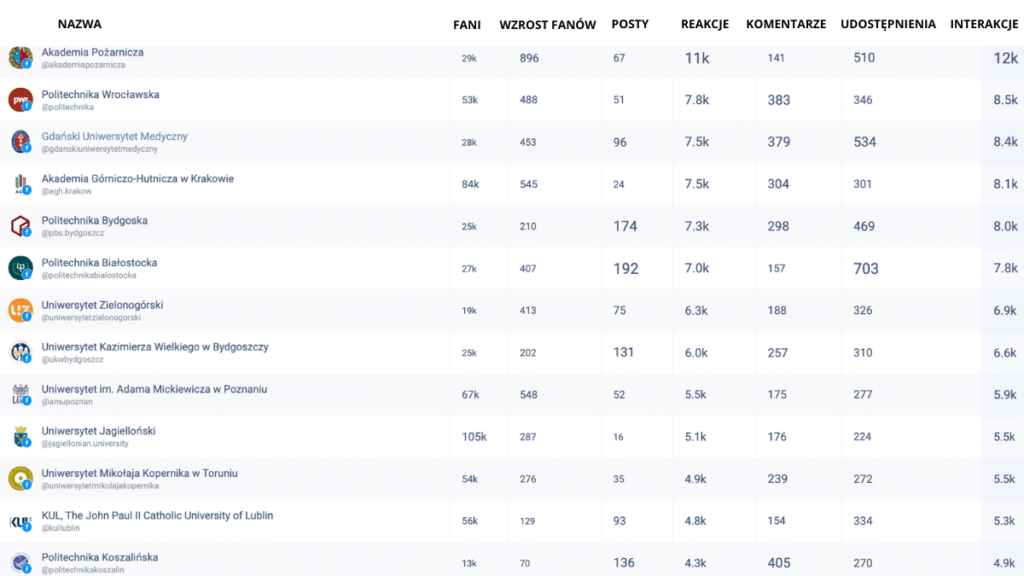Open the Akademia Pożarnicza page name

93,52
